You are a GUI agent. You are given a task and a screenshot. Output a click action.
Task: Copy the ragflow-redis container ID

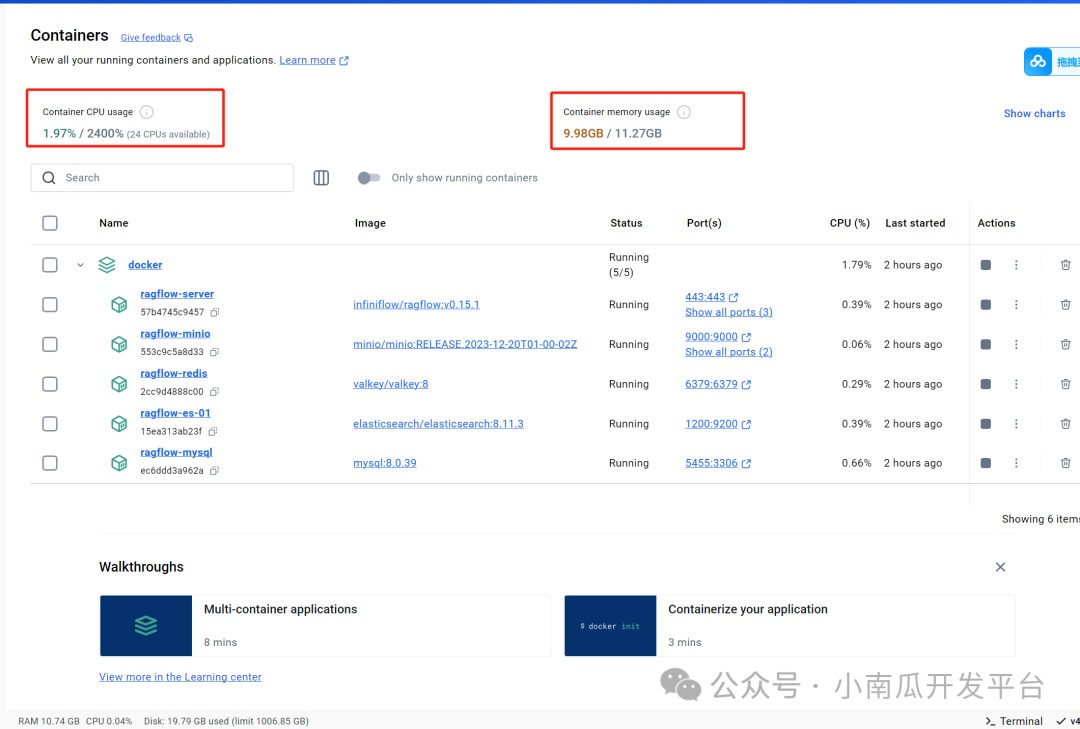click(214, 391)
